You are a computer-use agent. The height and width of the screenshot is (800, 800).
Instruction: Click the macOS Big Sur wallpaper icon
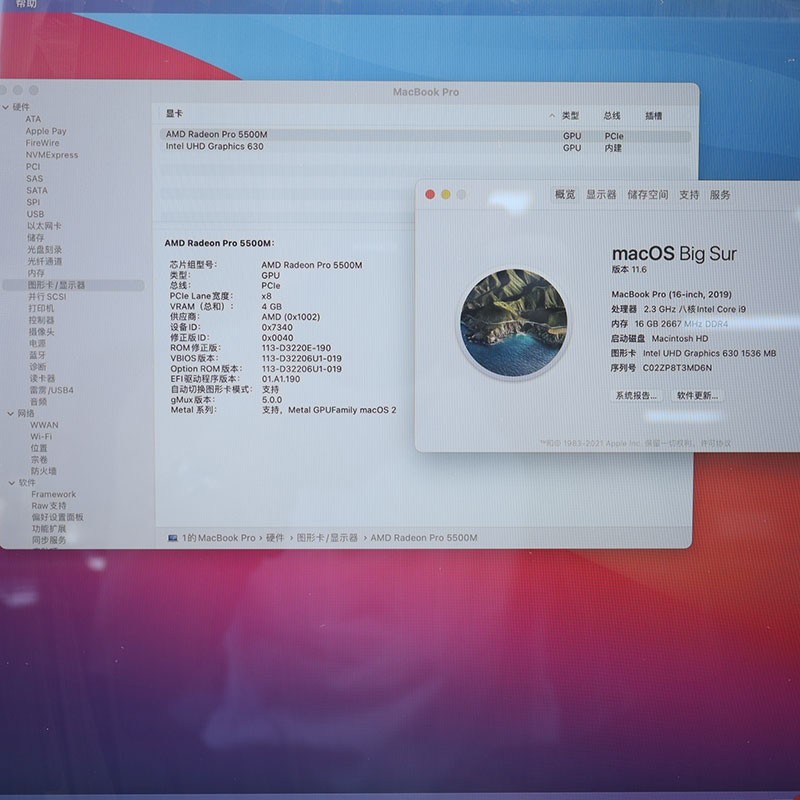[x=513, y=323]
